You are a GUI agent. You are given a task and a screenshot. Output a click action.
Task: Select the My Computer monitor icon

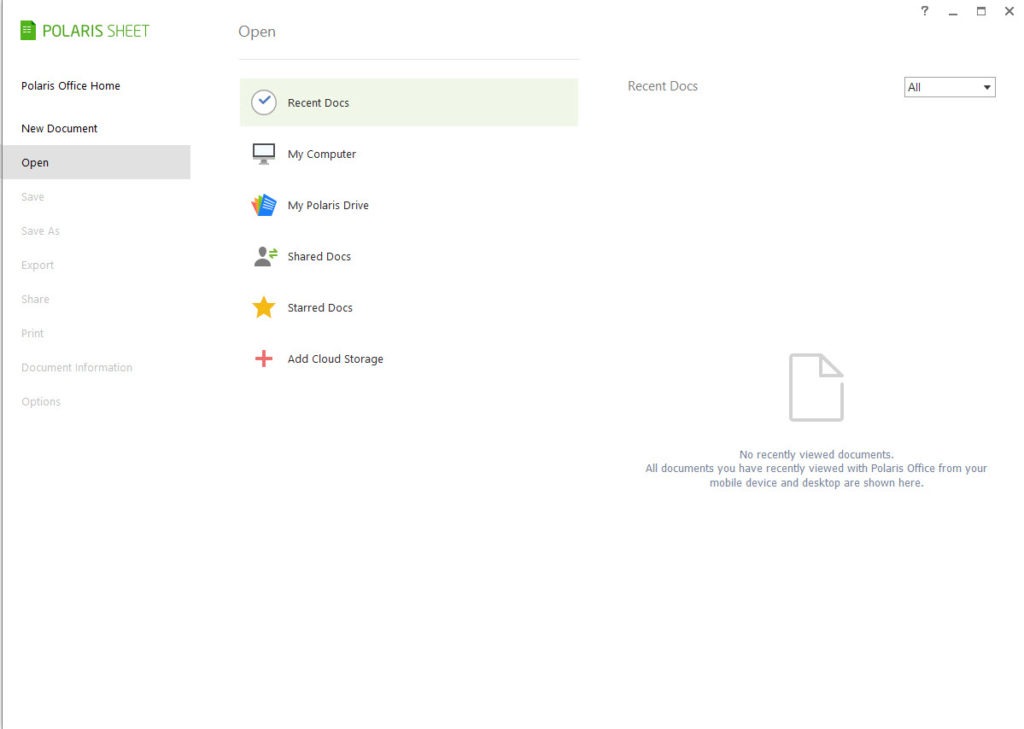[263, 154]
